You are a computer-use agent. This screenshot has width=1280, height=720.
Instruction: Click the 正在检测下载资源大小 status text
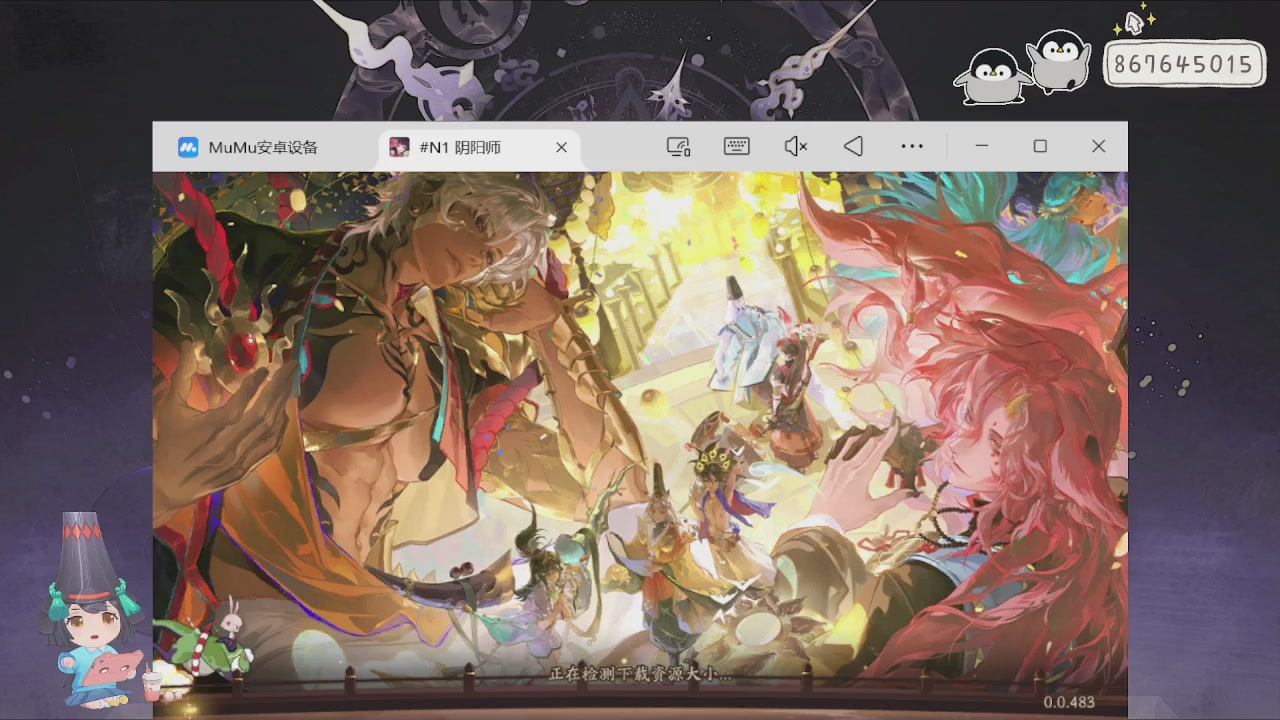tap(641, 674)
